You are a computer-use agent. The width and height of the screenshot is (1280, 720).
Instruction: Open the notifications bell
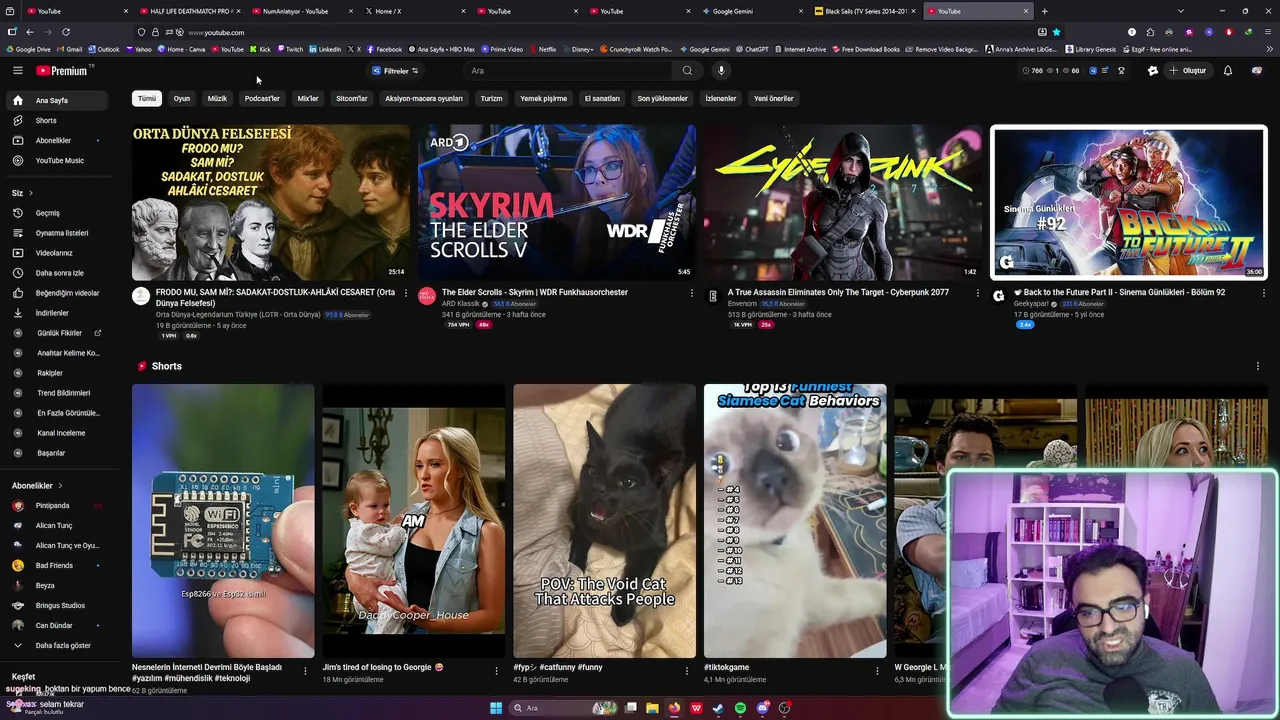point(1228,70)
